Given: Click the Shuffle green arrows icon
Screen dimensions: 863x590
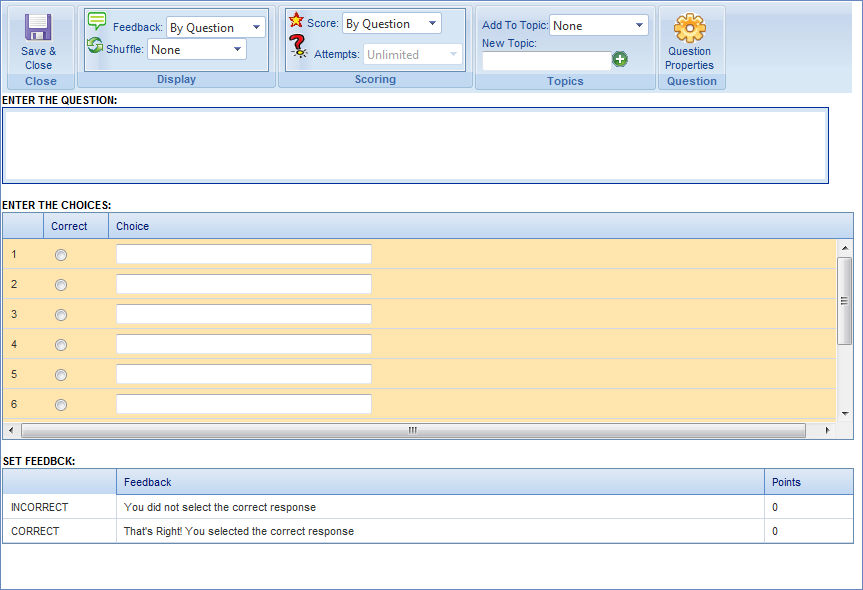Looking at the screenshot, I should [x=96, y=44].
